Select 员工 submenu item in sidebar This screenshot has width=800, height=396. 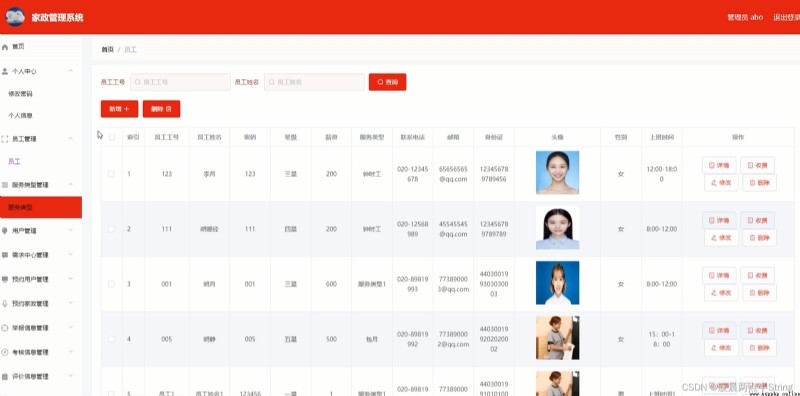point(14,161)
